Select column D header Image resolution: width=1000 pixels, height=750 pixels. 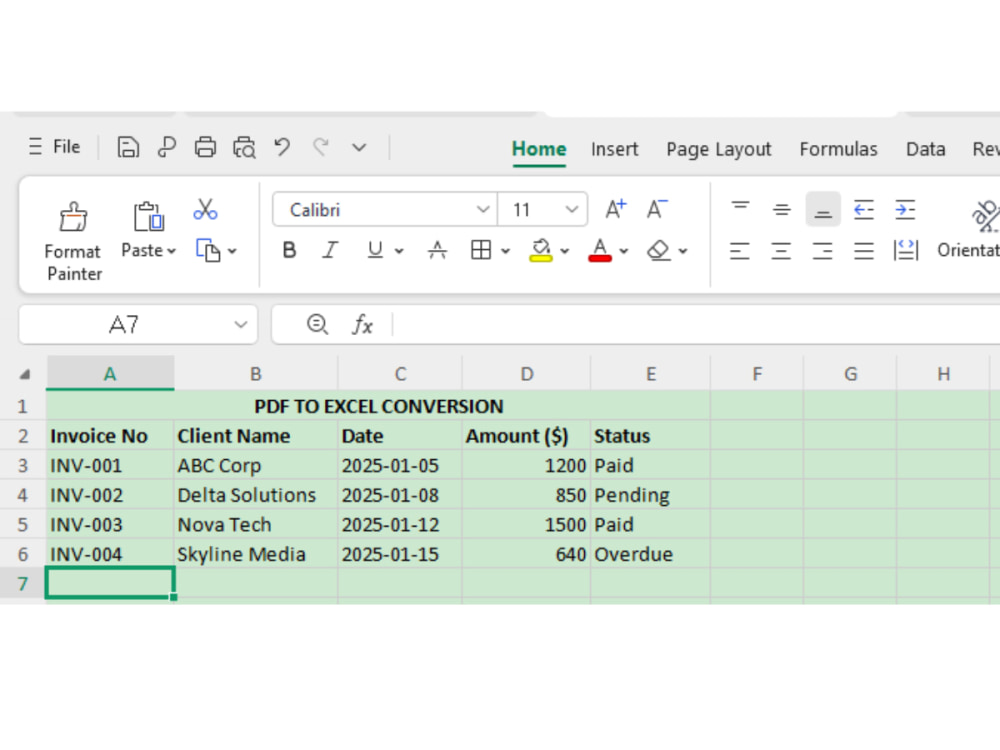[527, 374]
